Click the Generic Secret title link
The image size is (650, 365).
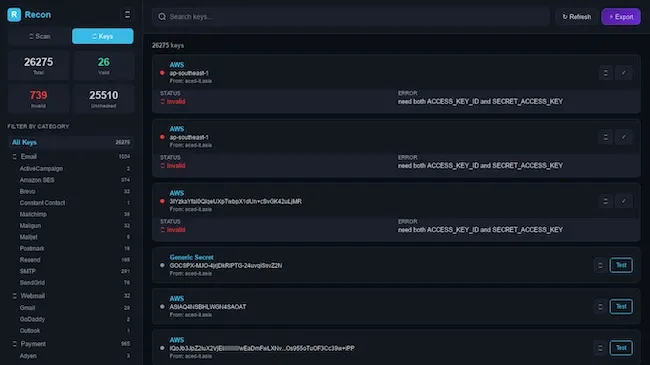(192, 257)
